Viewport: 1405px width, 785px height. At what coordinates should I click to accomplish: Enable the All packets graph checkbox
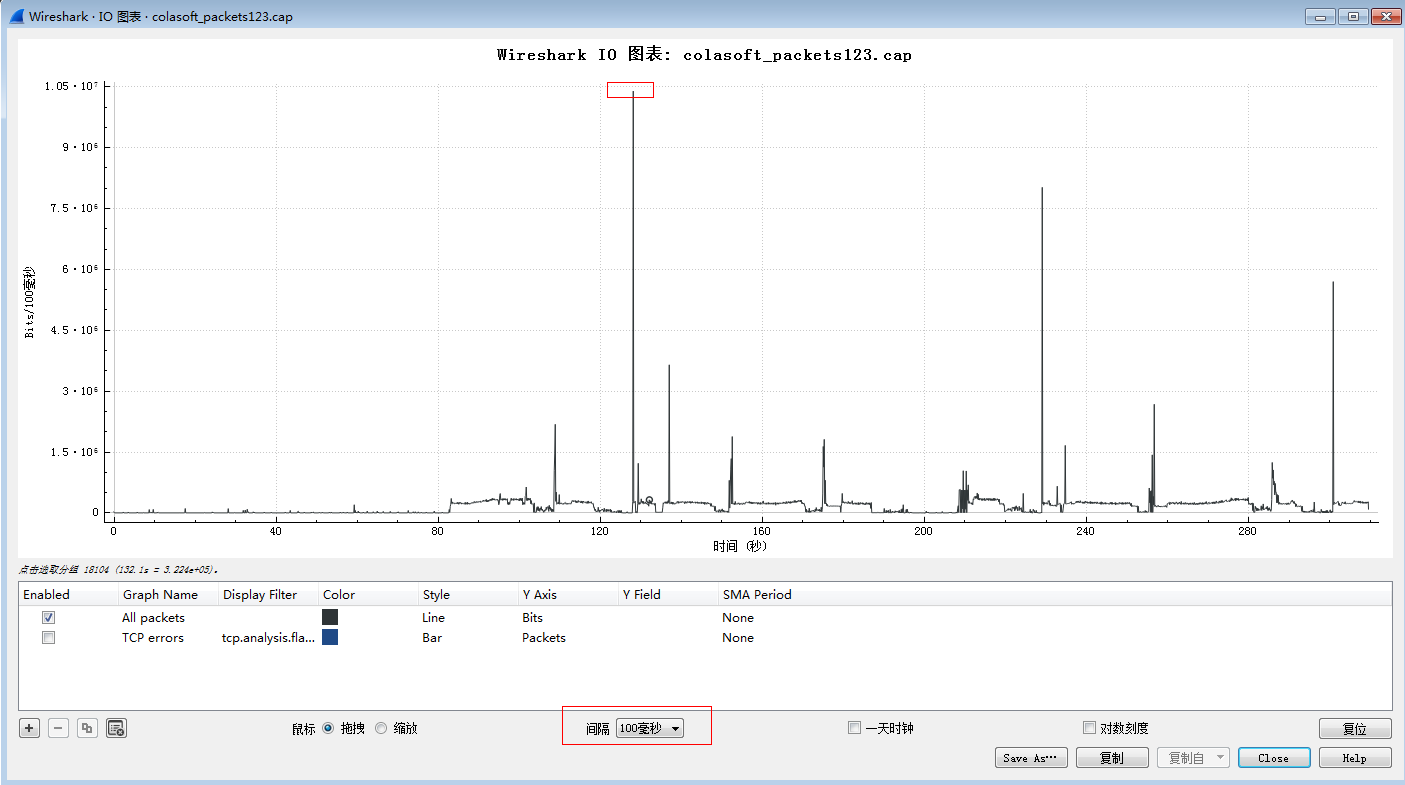pos(48,617)
